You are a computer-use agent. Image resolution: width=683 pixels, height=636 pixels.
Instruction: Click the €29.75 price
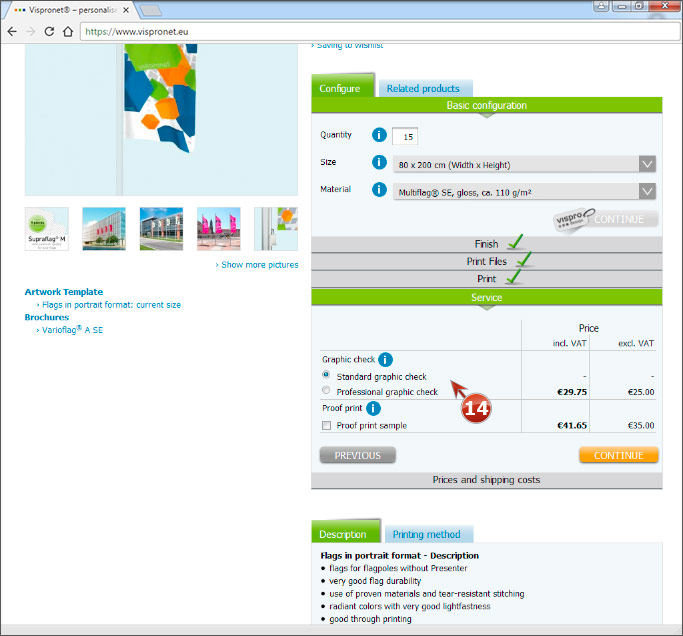[572, 392]
